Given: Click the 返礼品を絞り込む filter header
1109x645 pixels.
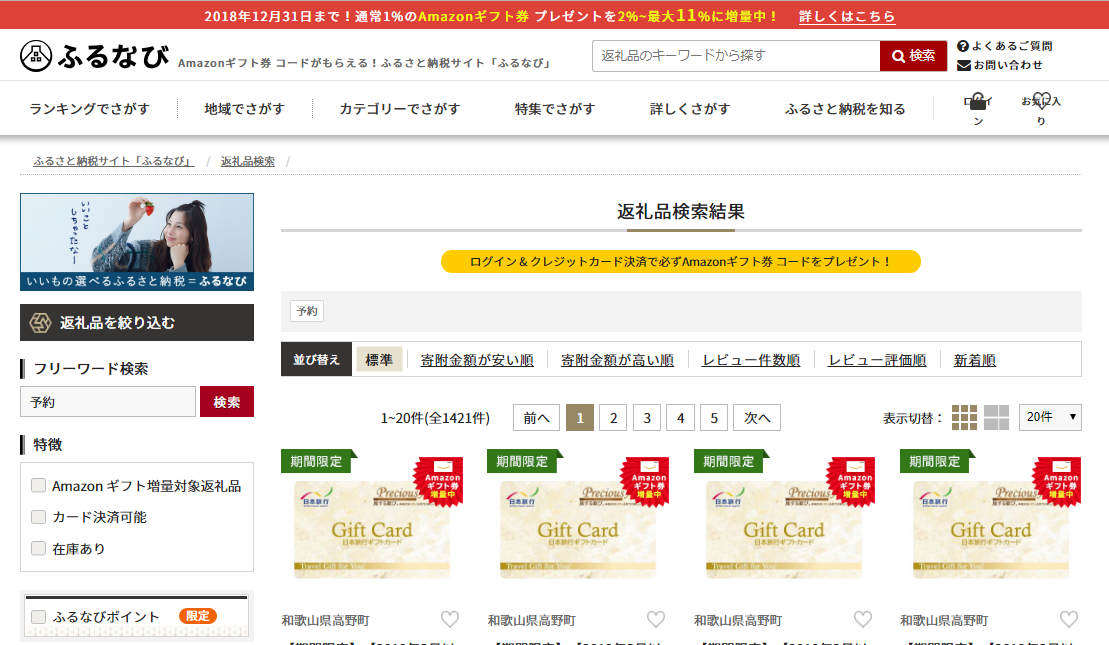Looking at the screenshot, I should [x=137, y=322].
